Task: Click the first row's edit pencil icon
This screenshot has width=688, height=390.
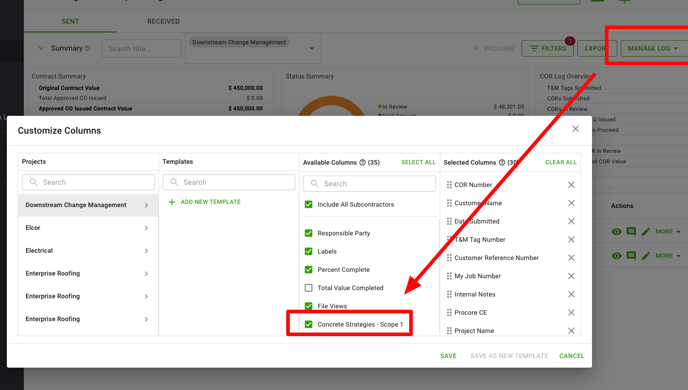Action: (x=645, y=232)
